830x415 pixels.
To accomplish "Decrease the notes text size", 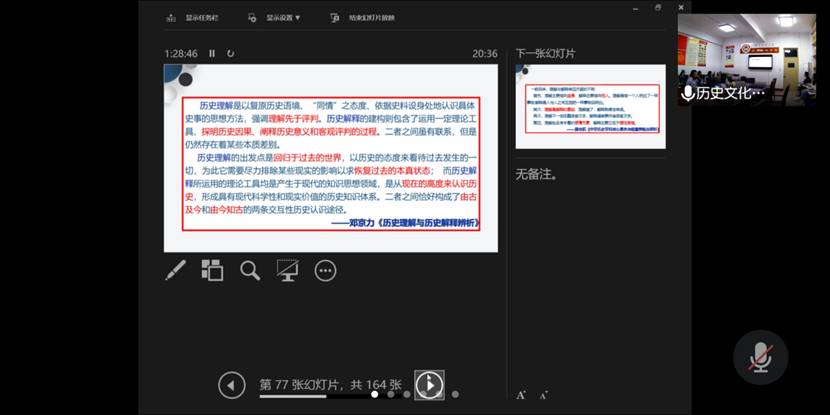I will (543, 395).
